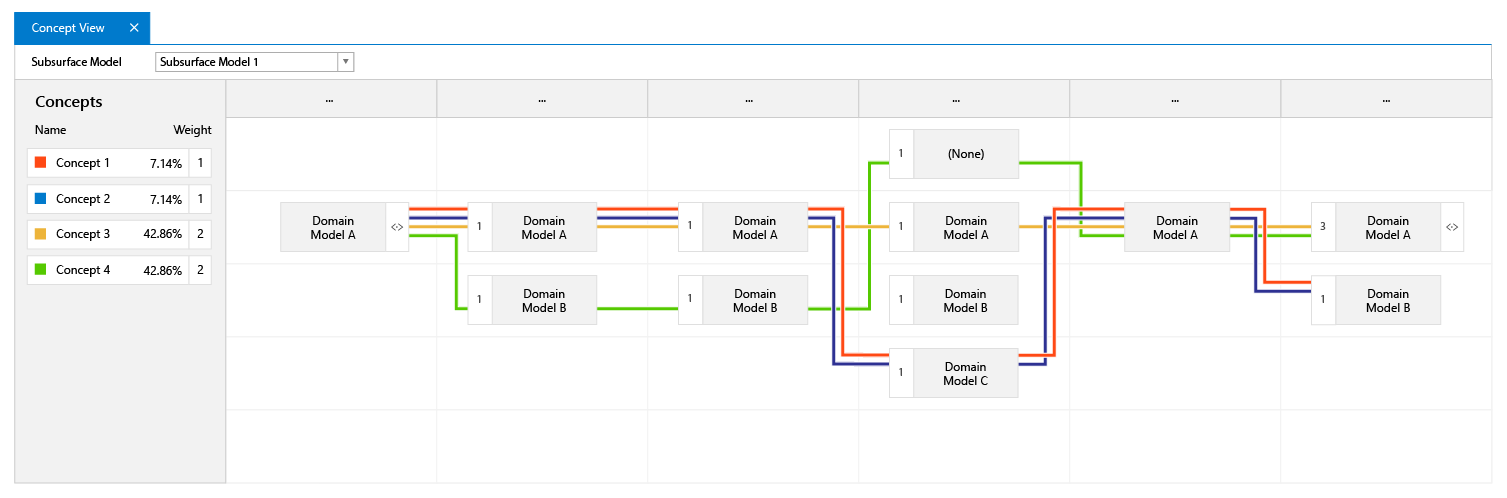Screen dimensions: 1507x498
Task: Close the Concept View tab
Action: coord(134,28)
